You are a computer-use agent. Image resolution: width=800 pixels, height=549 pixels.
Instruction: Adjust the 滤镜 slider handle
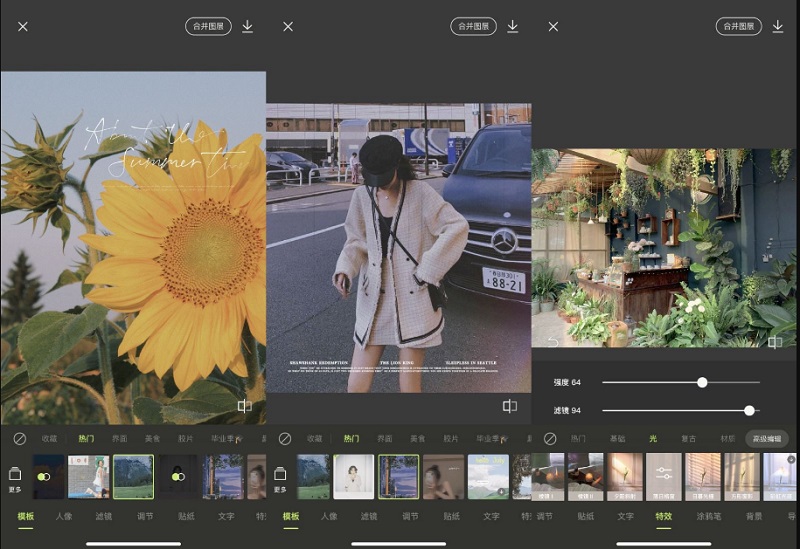coord(749,410)
